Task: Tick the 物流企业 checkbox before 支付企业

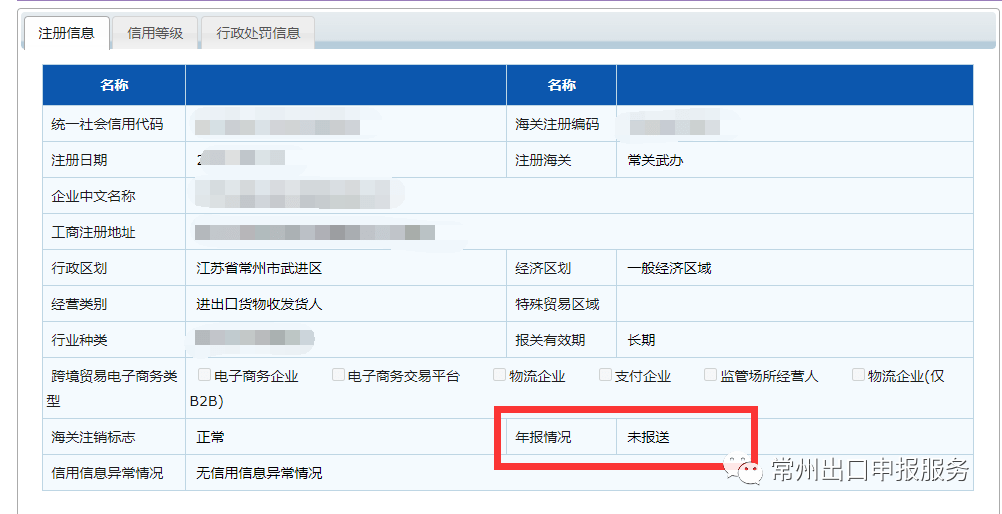Action: 499,375
